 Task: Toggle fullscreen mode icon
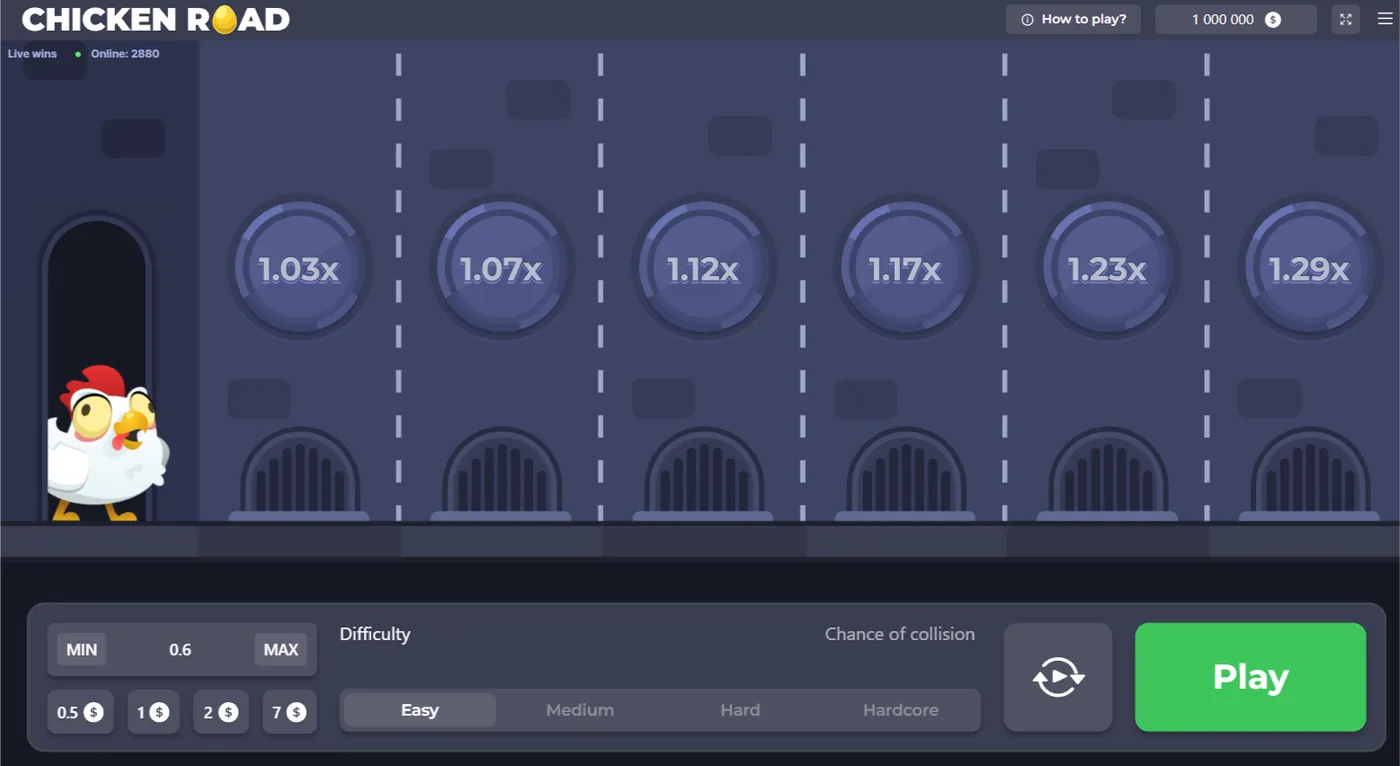coord(1346,19)
